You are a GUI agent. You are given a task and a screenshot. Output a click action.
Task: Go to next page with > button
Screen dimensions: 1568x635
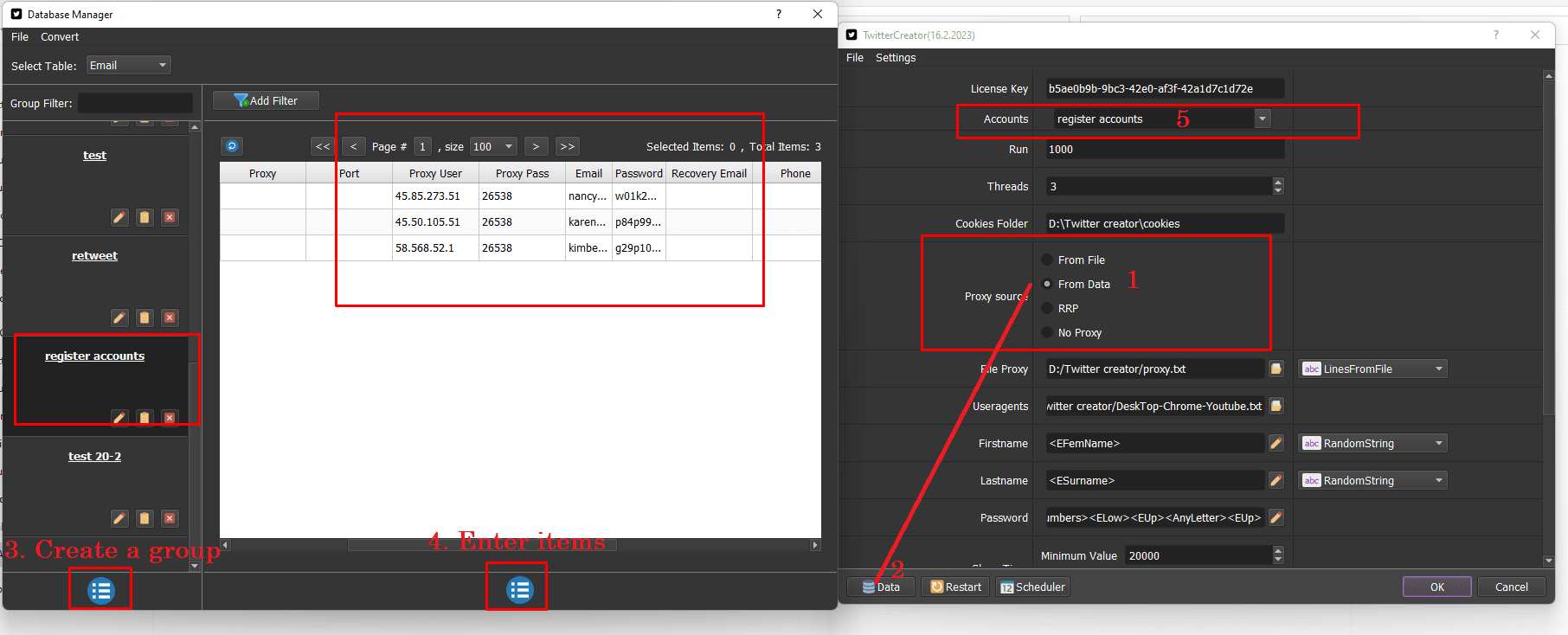click(x=536, y=146)
